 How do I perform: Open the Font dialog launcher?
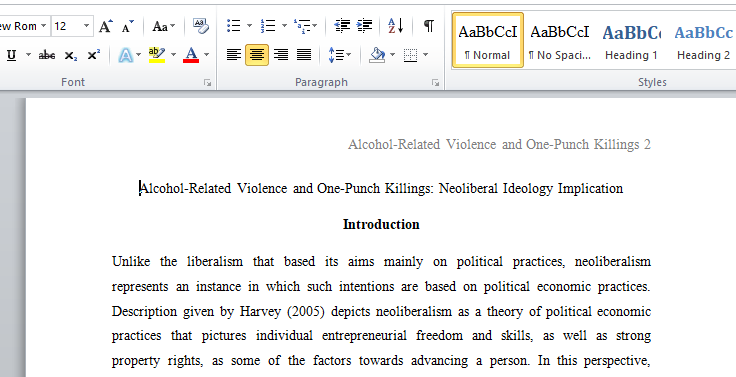(x=207, y=83)
